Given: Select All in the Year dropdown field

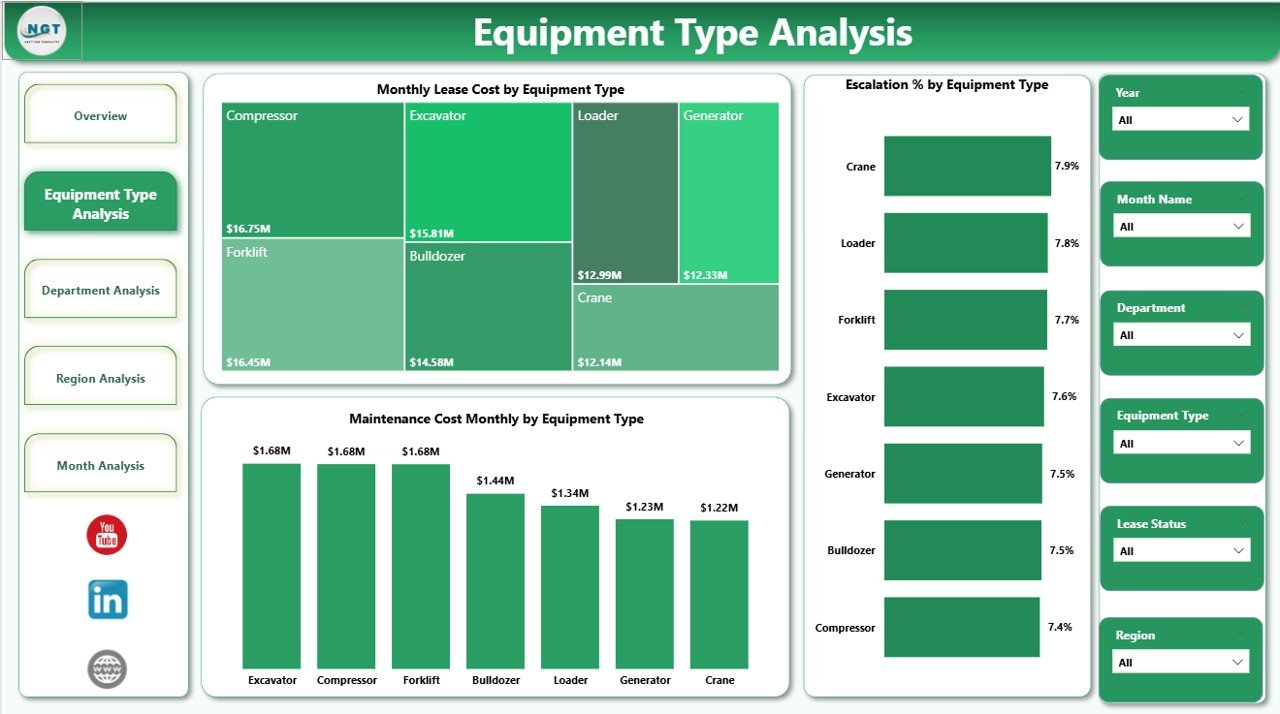Looking at the screenshot, I should coord(1180,117).
